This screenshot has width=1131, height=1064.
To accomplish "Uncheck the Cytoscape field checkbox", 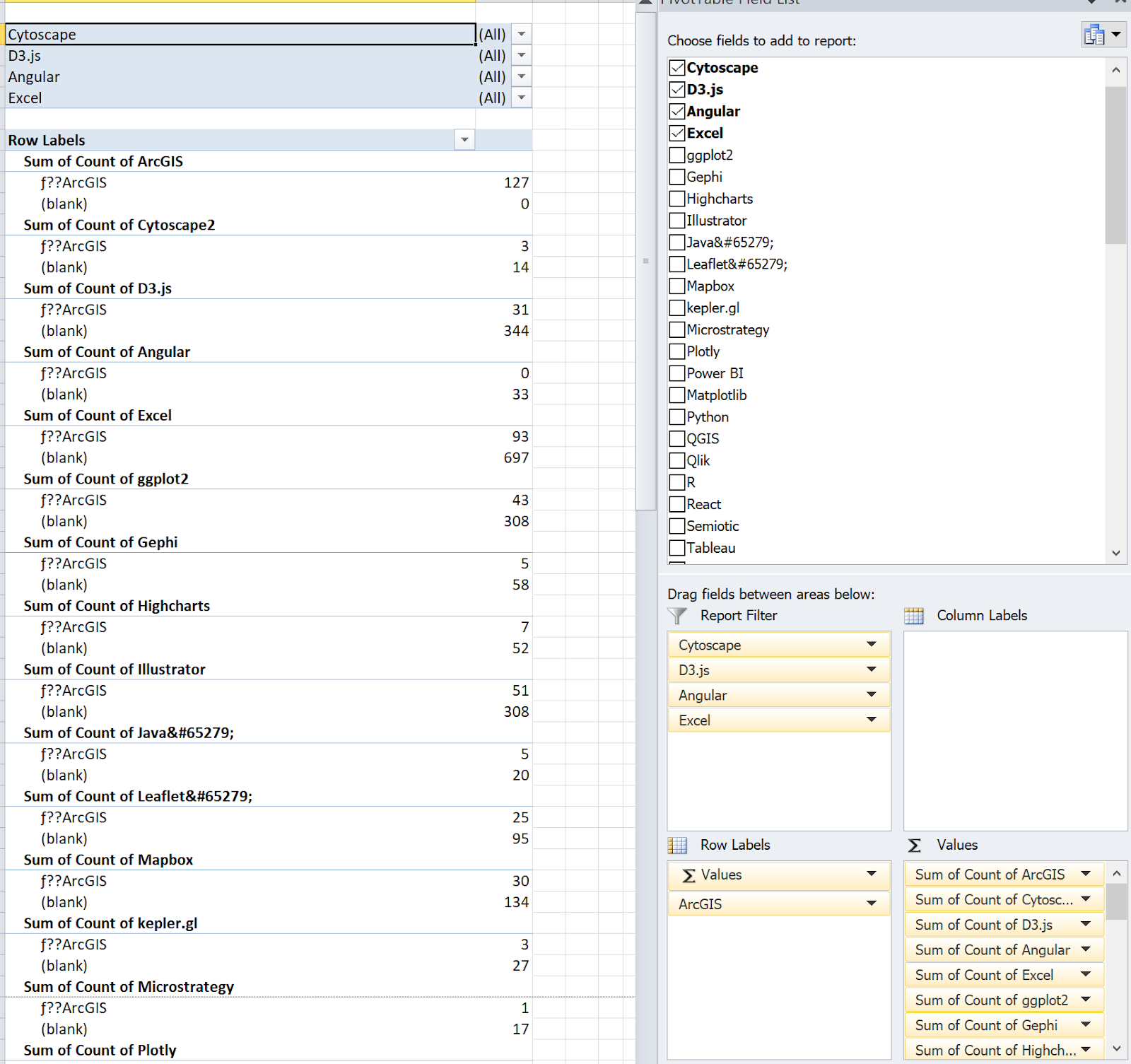I will pyautogui.click(x=677, y=68).
